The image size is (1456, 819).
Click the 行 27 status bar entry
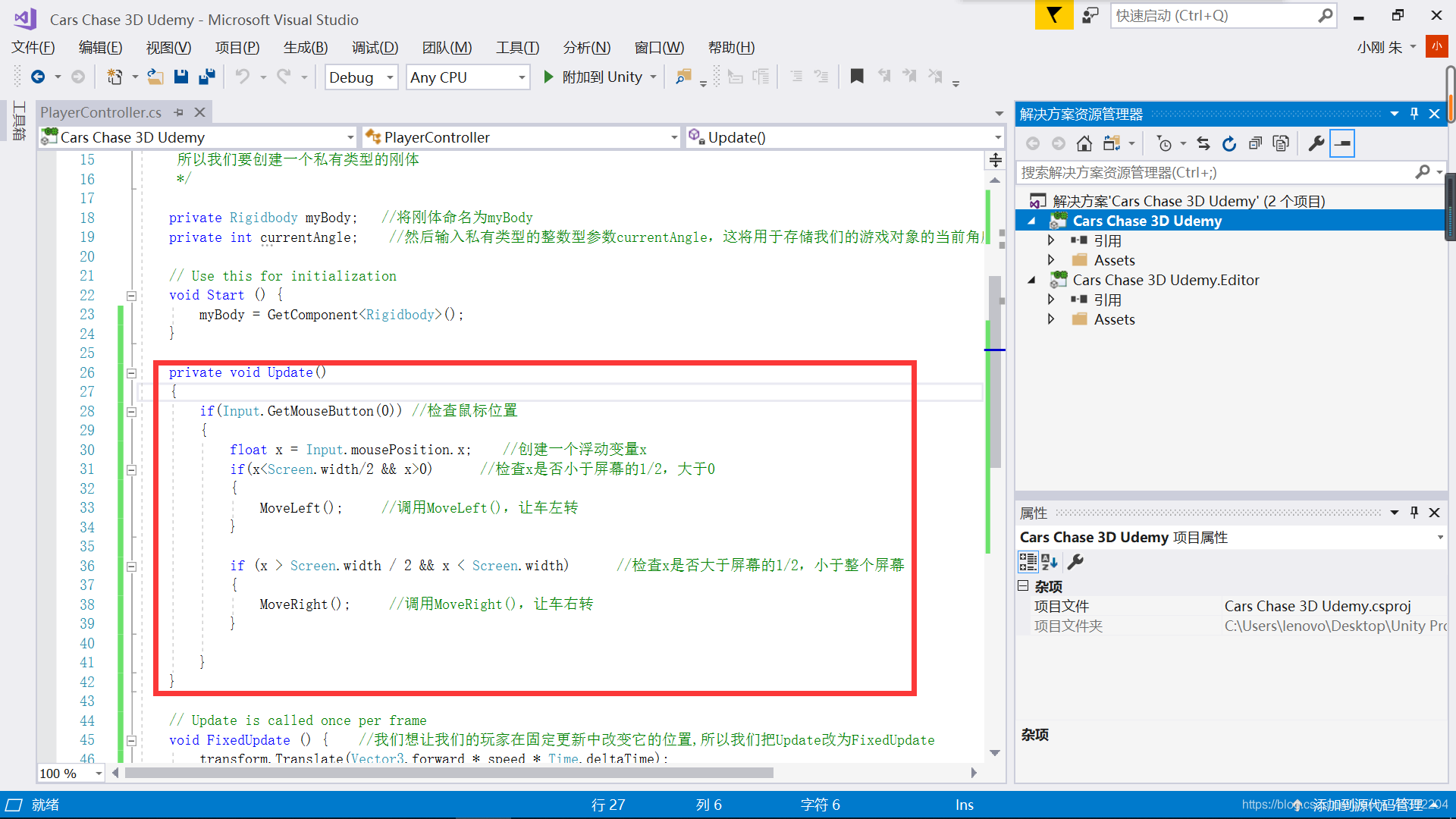pyautogui.click(x=608, y=805)
